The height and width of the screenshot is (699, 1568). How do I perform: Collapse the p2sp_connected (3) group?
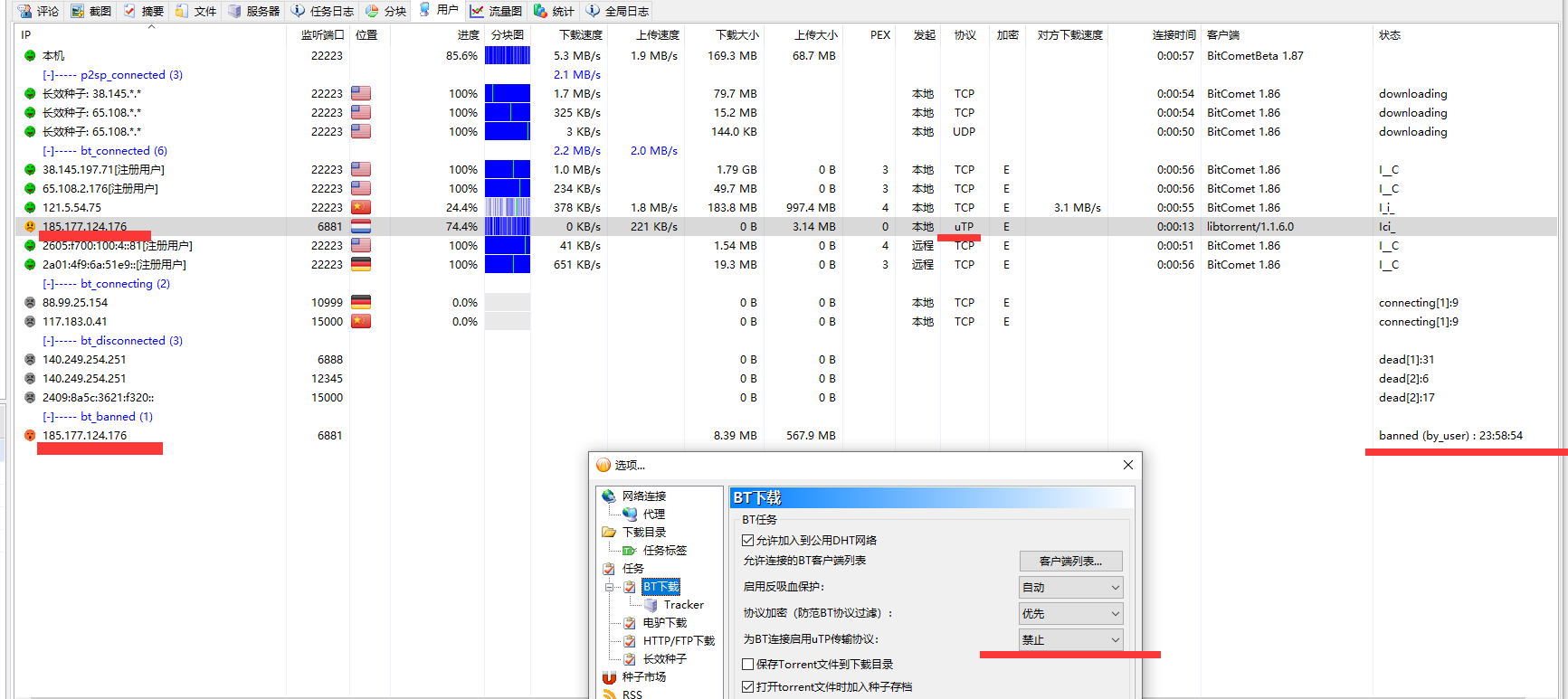(47, 75)
